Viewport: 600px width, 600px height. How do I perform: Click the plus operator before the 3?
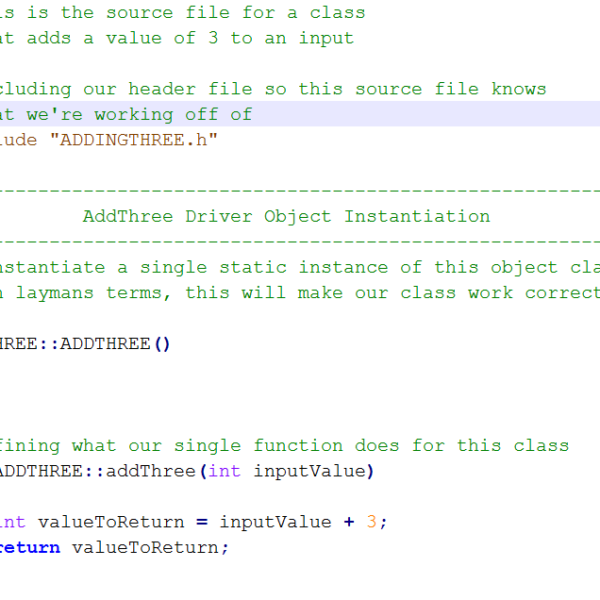point(348,522)
